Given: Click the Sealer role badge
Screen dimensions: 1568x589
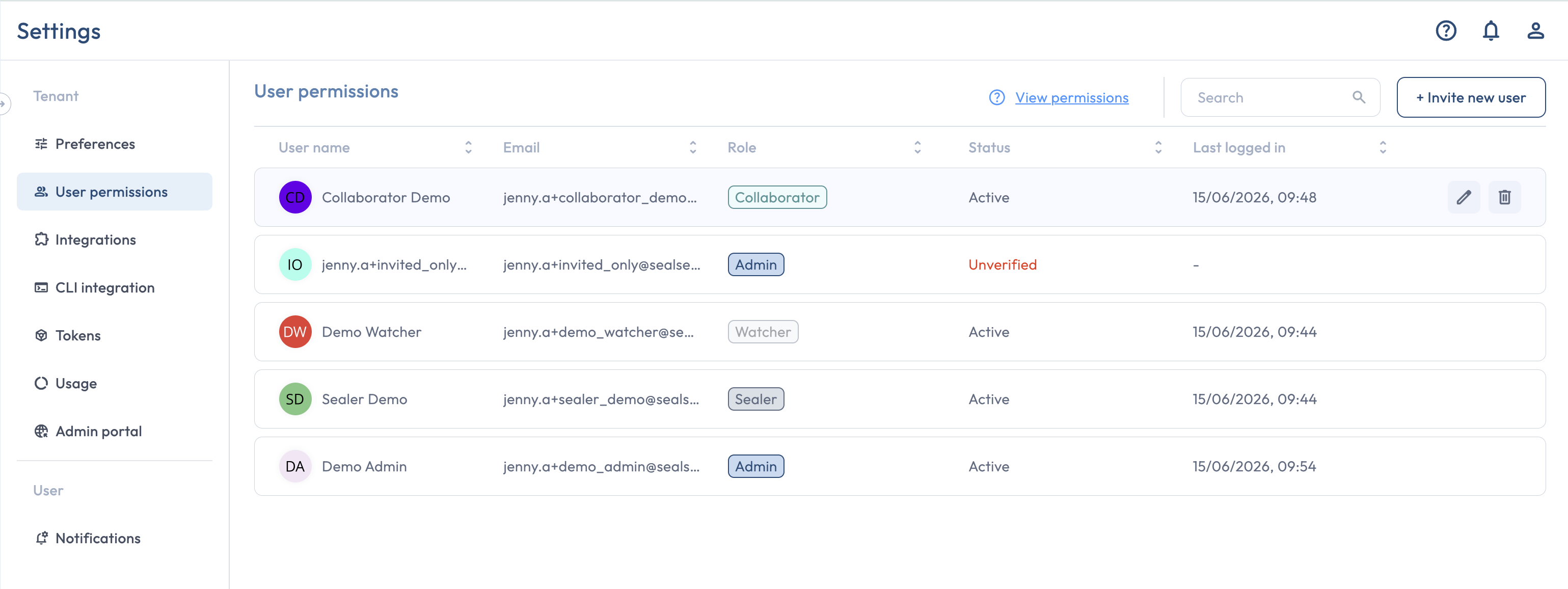Looking at the screenshot, I should coord(755,399).
